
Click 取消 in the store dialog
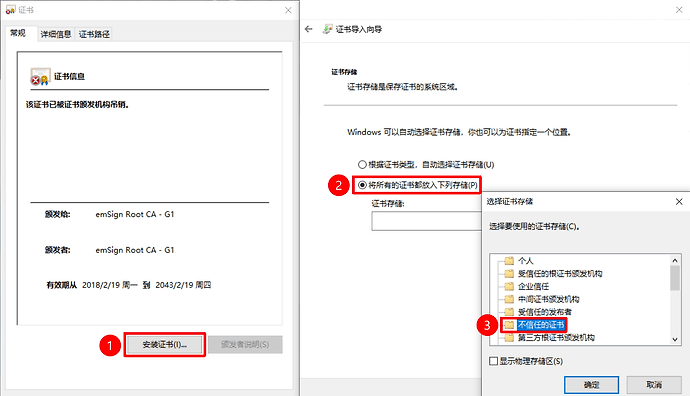click(x=654, y=385)
